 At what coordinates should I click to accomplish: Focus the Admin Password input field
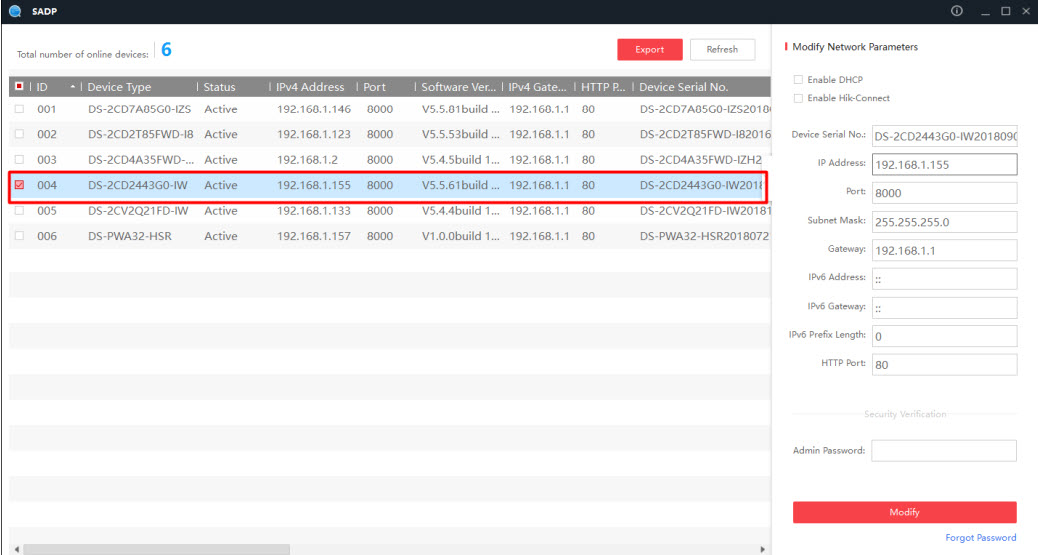point(943,451)
